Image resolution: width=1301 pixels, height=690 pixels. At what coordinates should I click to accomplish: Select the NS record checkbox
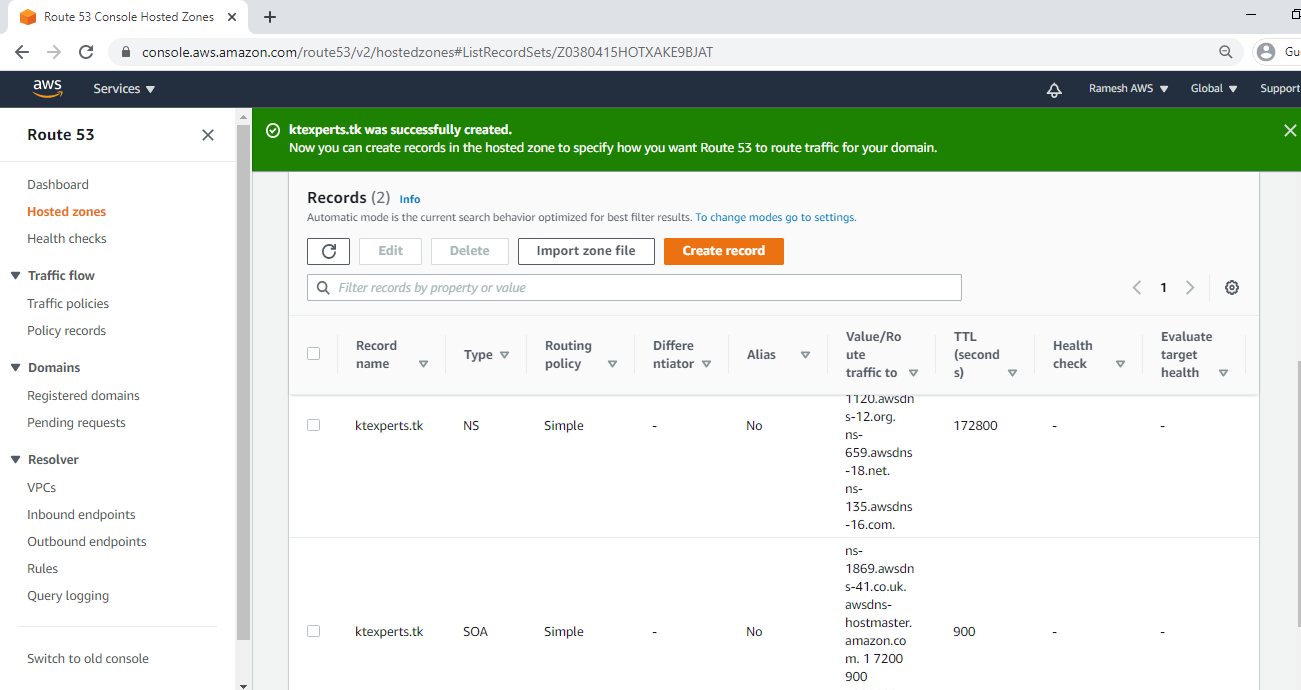pyautogui.click(x=314, y=425)
